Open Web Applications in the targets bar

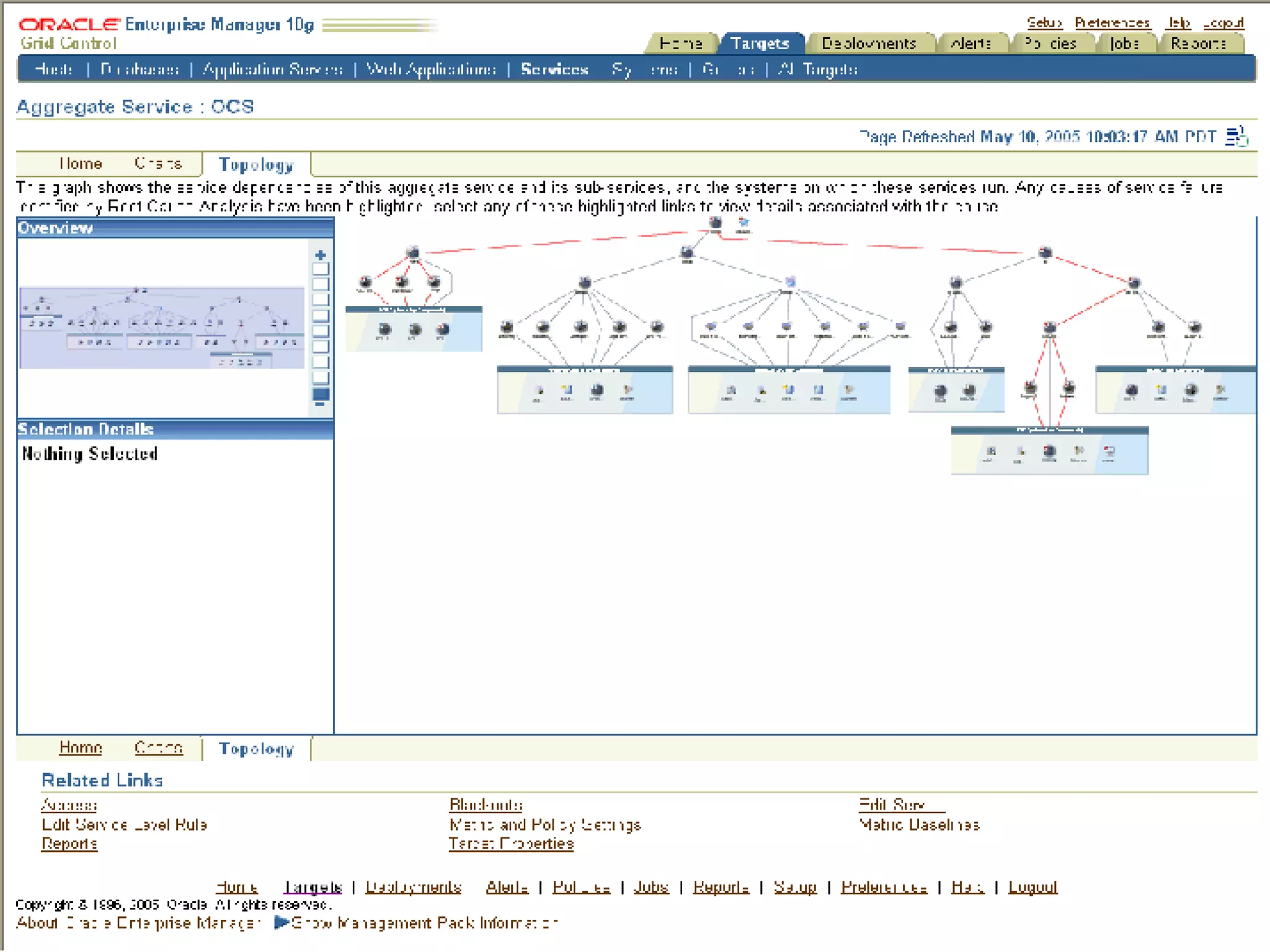[431, 69]
